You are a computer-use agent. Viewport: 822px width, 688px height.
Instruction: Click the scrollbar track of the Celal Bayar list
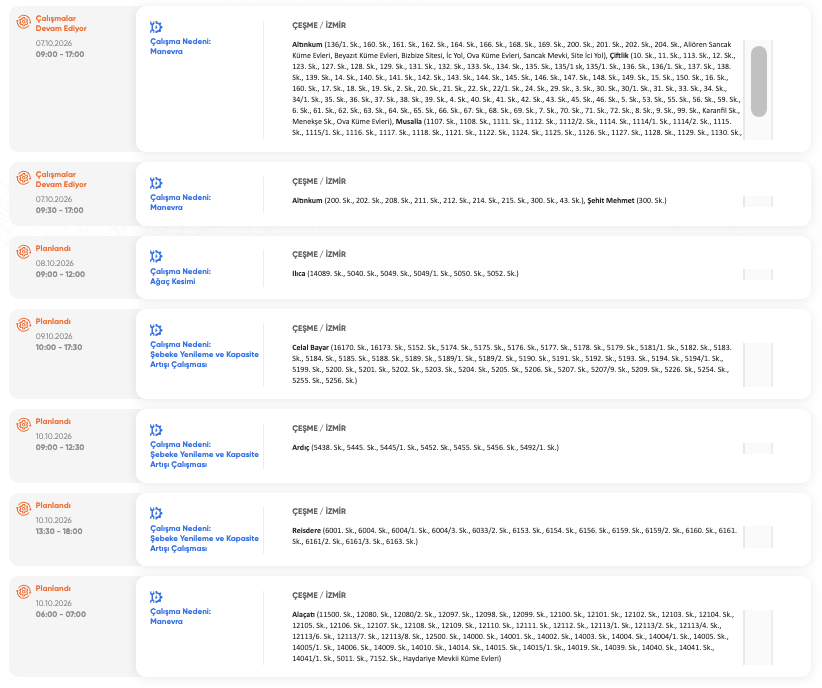[758, 365]
